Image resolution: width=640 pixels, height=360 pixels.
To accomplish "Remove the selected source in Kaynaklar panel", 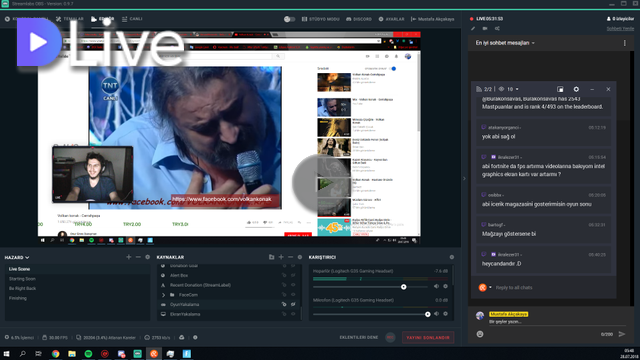I will point(290,257).
